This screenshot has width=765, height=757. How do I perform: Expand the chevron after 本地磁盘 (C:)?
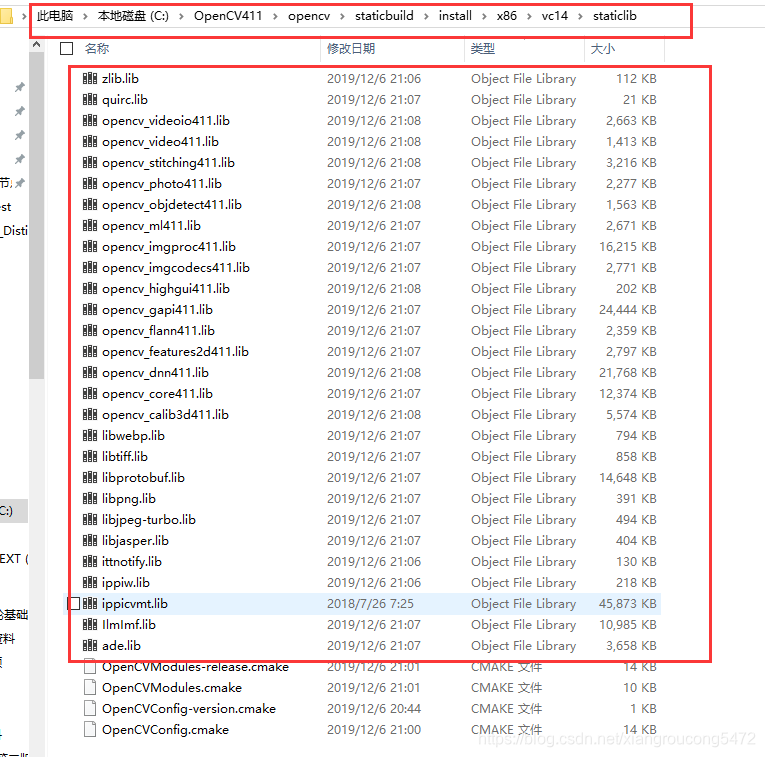point(181,16)
